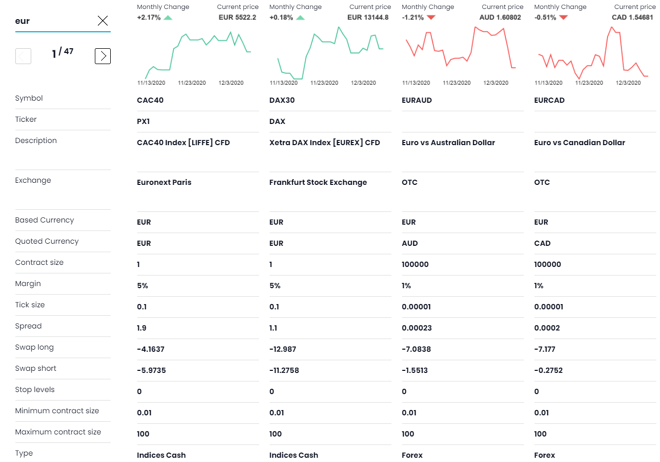Click the Type row label

24,453
